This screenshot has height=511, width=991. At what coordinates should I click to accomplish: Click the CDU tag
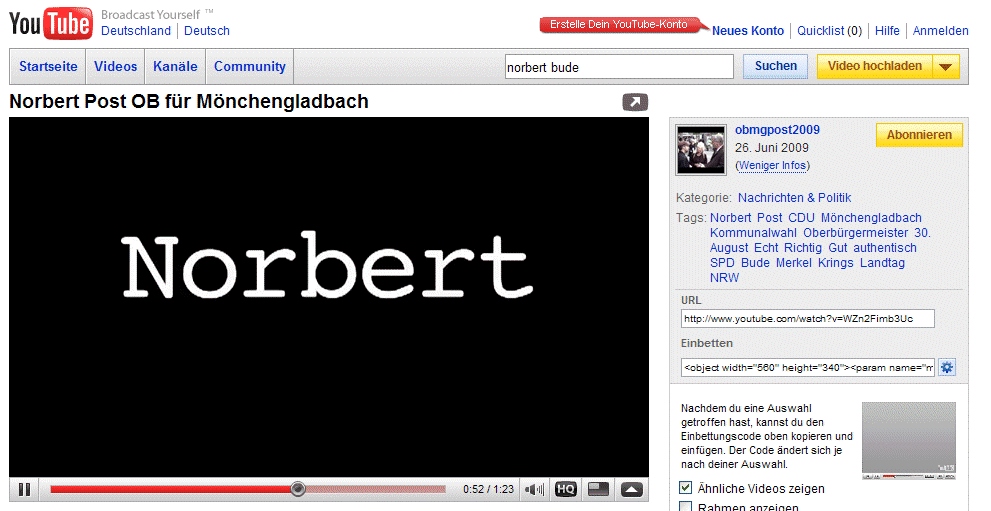pyautogui.click(x=801, y=218)
